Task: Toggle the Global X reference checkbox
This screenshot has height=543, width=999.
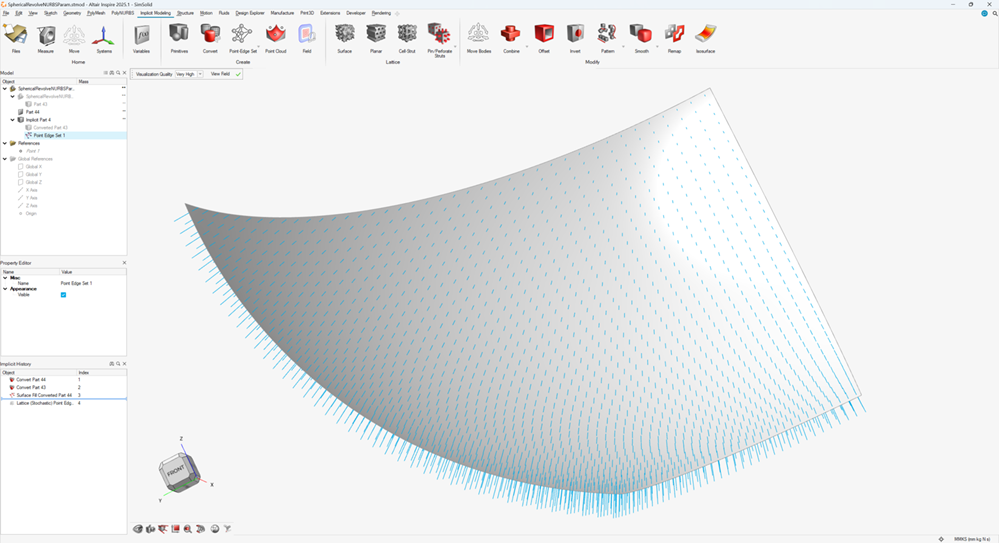Action: (x=21, y=167)
